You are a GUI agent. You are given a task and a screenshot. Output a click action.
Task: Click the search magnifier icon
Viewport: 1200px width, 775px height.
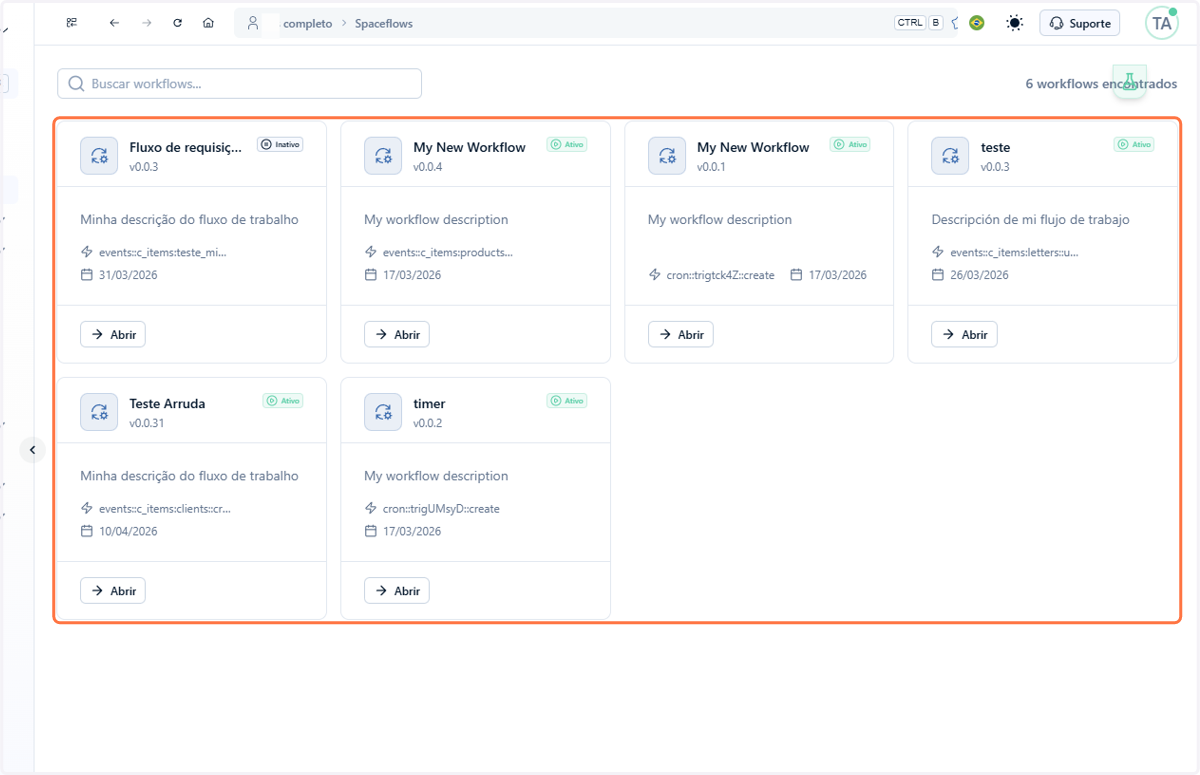tap(76, 84)
